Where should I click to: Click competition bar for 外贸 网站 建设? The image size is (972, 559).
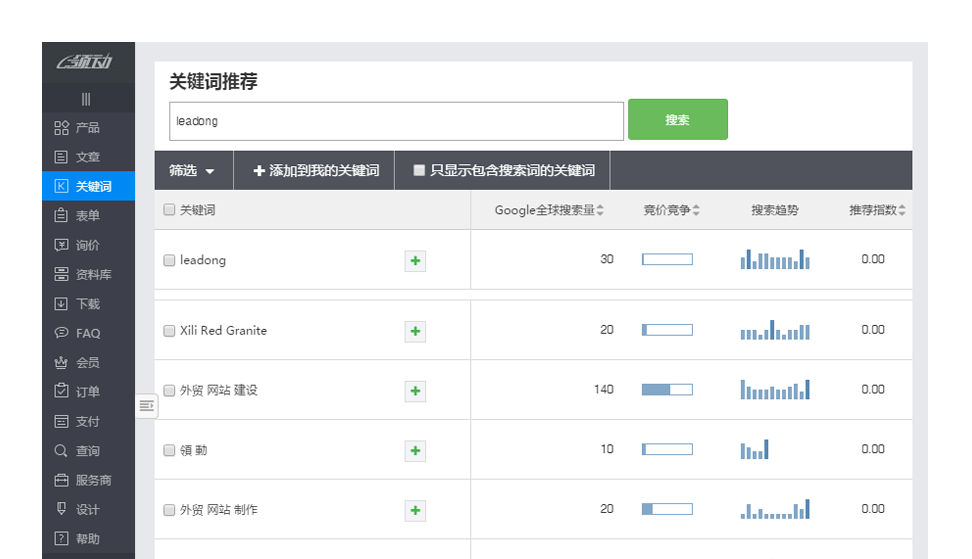(x=667, y=390)
